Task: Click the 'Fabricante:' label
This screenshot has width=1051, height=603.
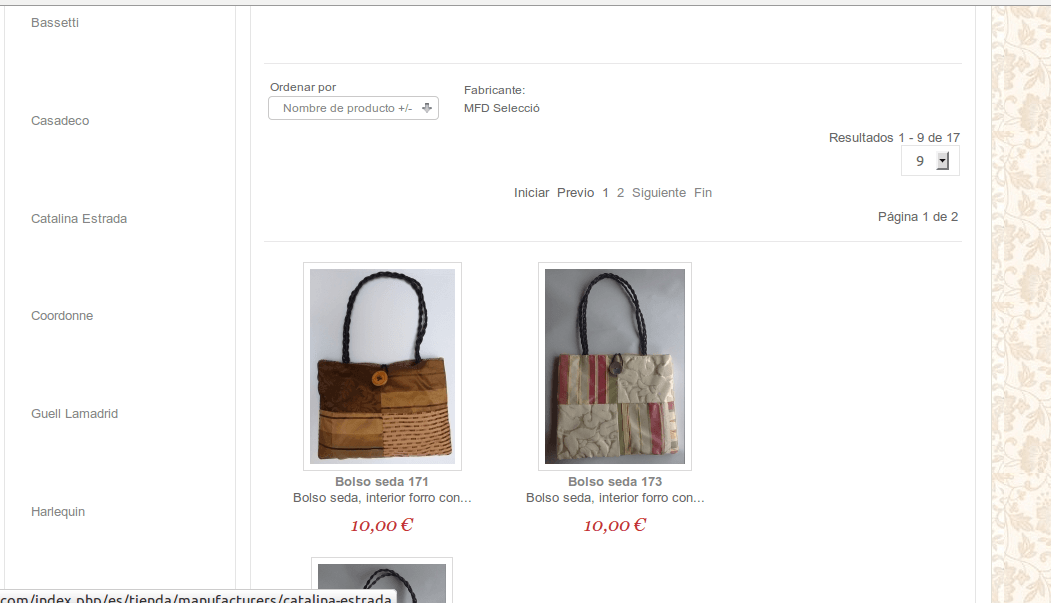Action: [x=494, y=90]
